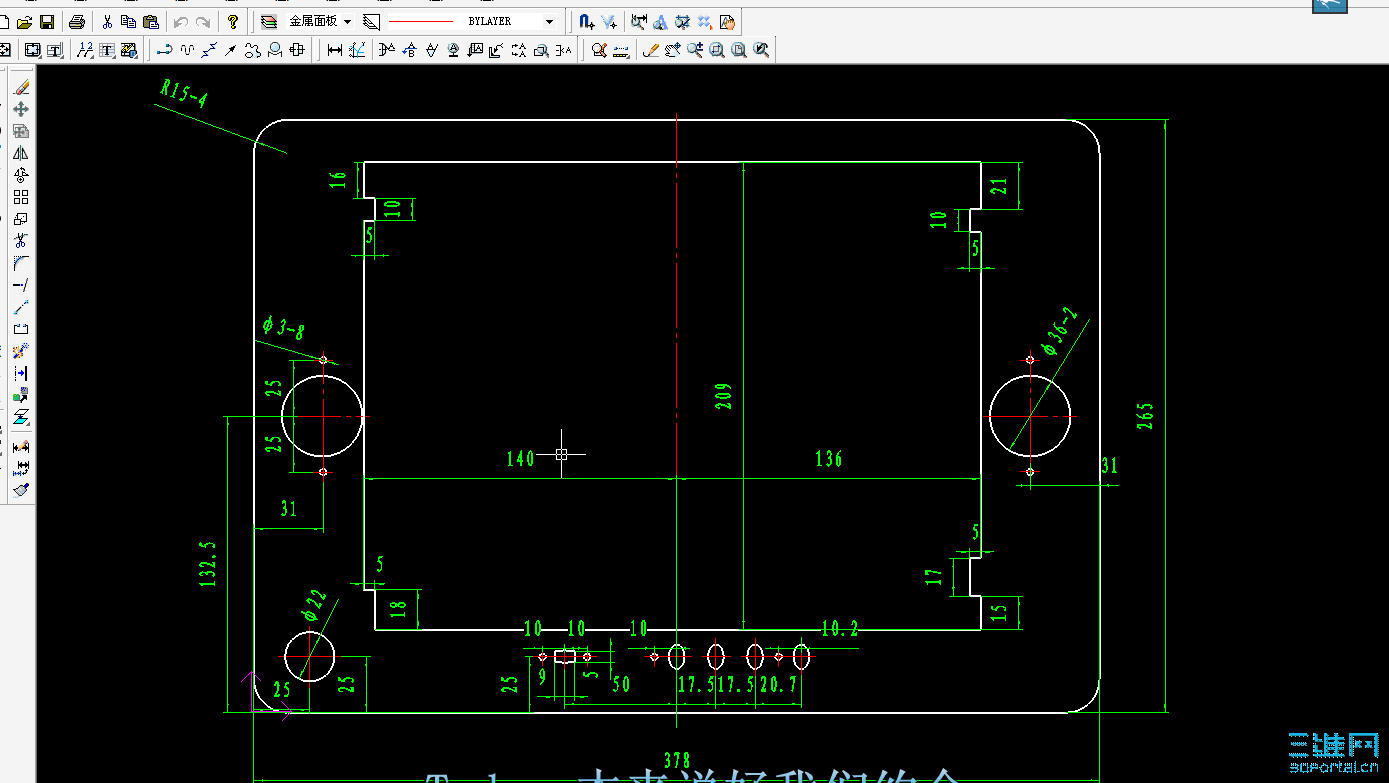Expand the 金属面板 layer dropdown arrow
This screenshot has height=783, width=1389.
coord(347,21)
